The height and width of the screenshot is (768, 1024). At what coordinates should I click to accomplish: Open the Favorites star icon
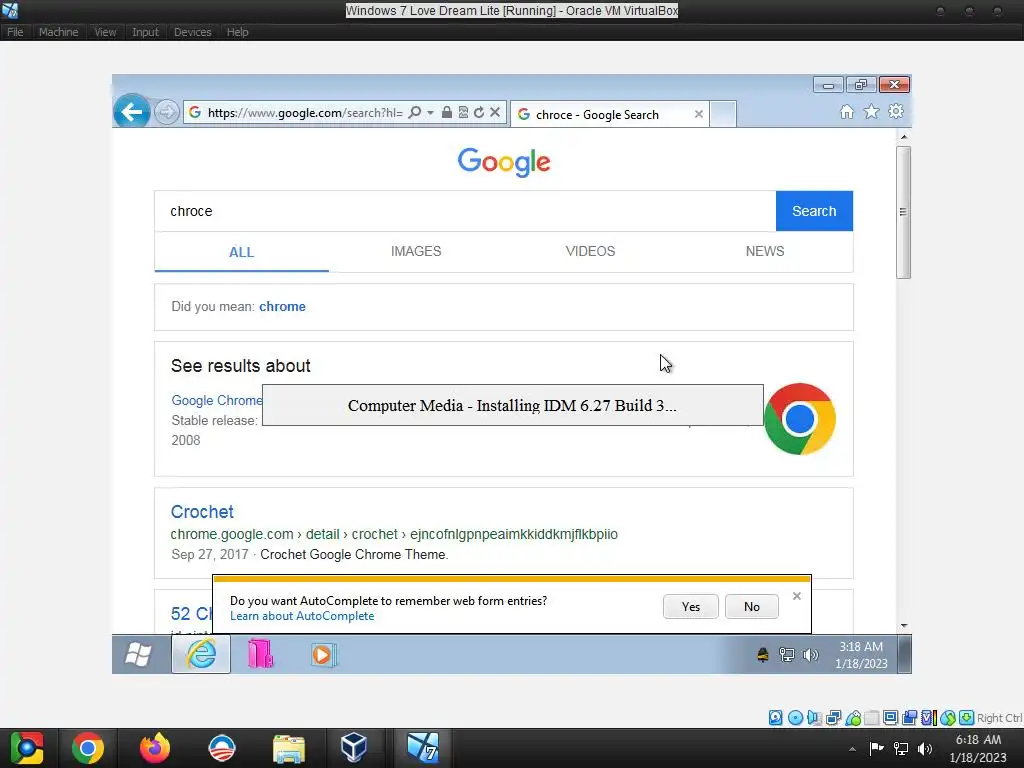coord(871,112)
